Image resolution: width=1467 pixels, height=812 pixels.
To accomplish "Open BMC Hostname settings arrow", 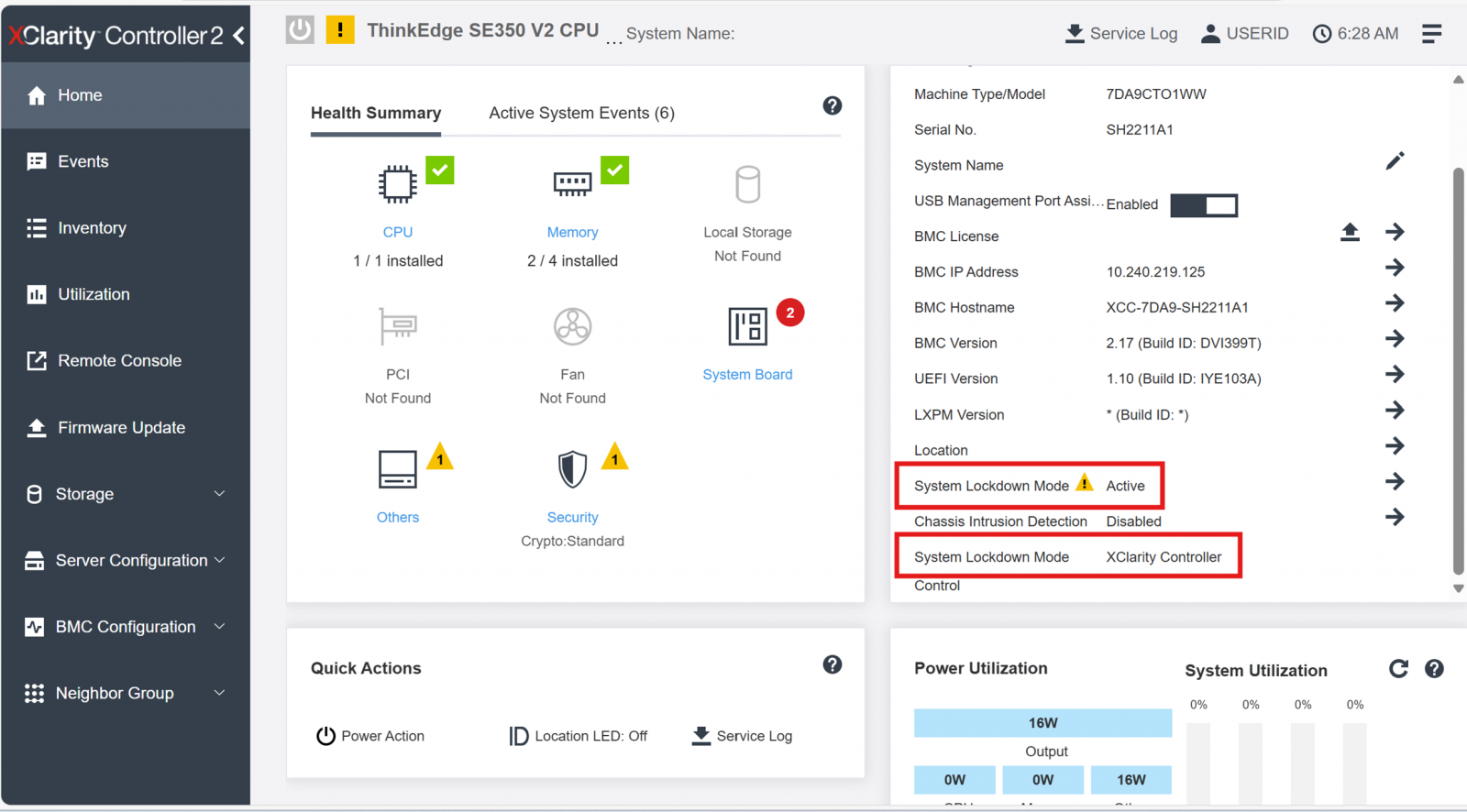I will pos(1395,303).
